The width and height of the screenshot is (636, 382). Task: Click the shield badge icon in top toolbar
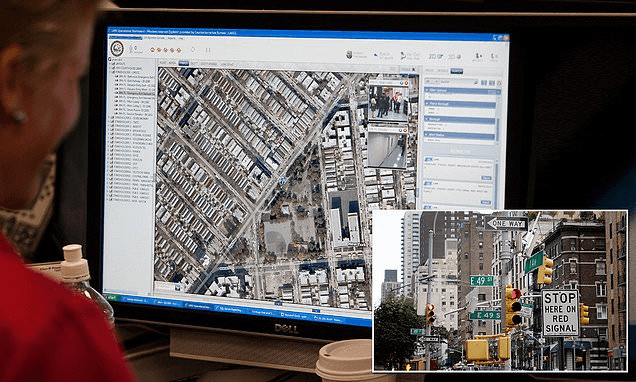pos(349,54)
